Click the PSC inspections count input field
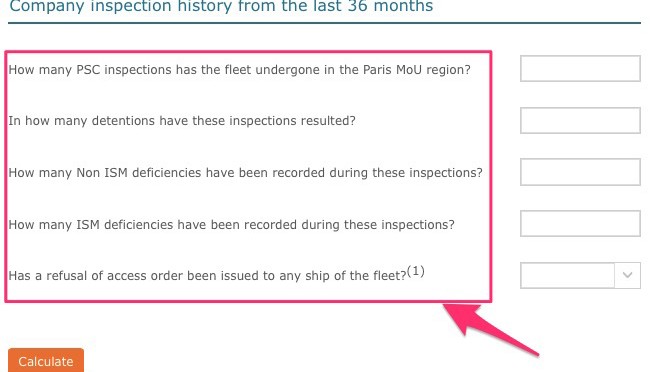The height and width of the screenshot is (372, 661). 580,68
